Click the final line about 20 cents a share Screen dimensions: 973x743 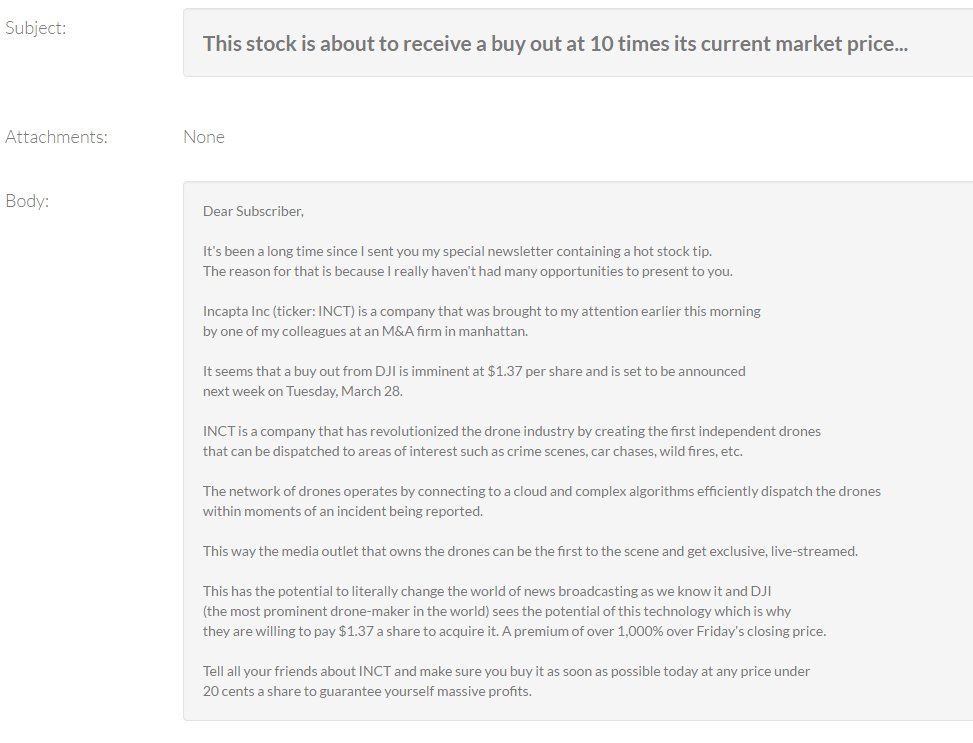tap(367, 691)
